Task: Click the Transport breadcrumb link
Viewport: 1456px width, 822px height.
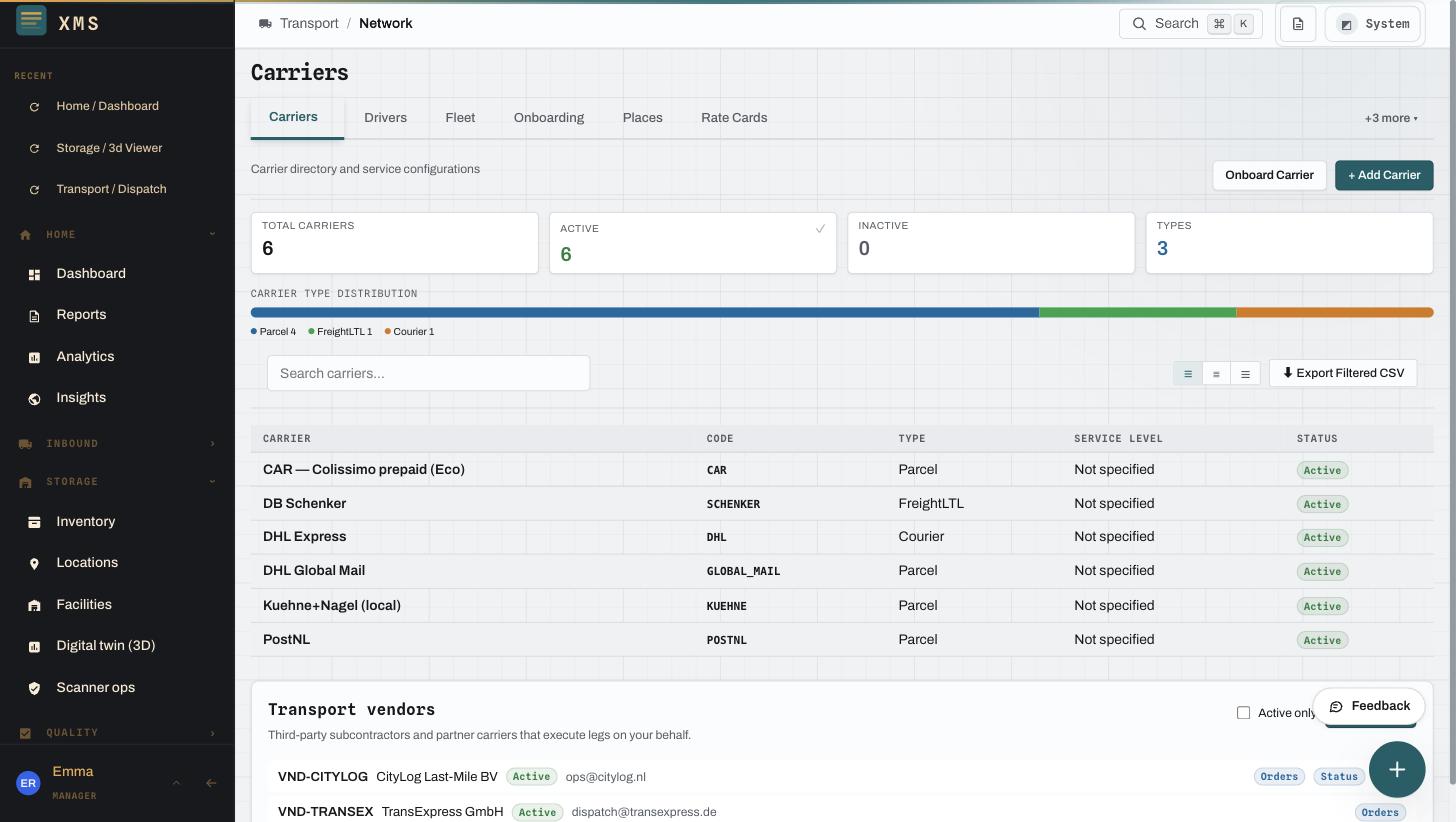Action: pyautogui.click(x=309, y=23)
